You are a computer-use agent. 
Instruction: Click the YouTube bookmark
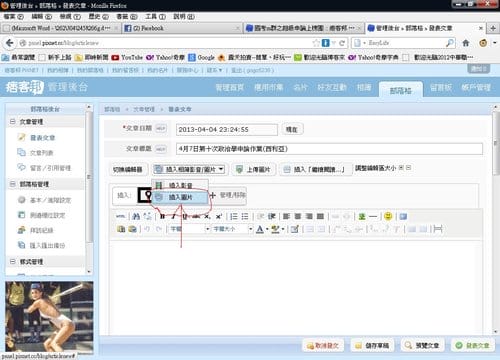(x=127, y=57)
